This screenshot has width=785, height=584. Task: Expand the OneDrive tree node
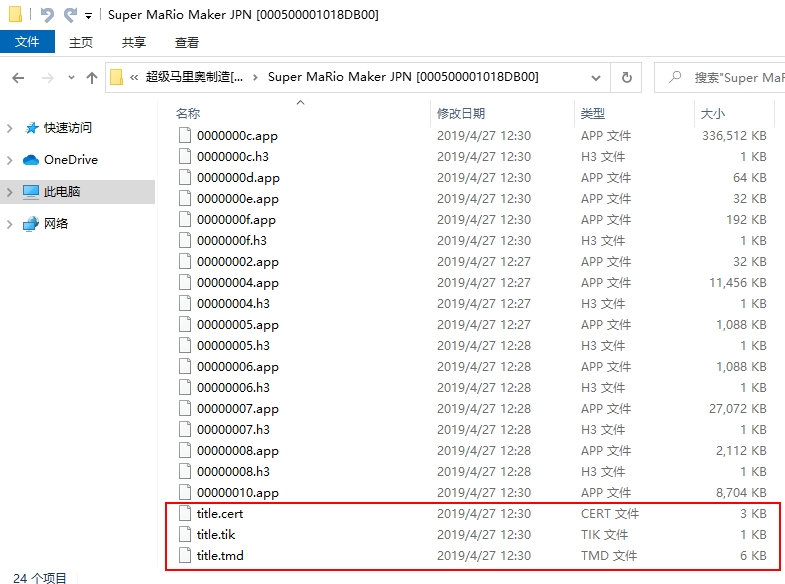pyautogui.click(x=10, y=160)
